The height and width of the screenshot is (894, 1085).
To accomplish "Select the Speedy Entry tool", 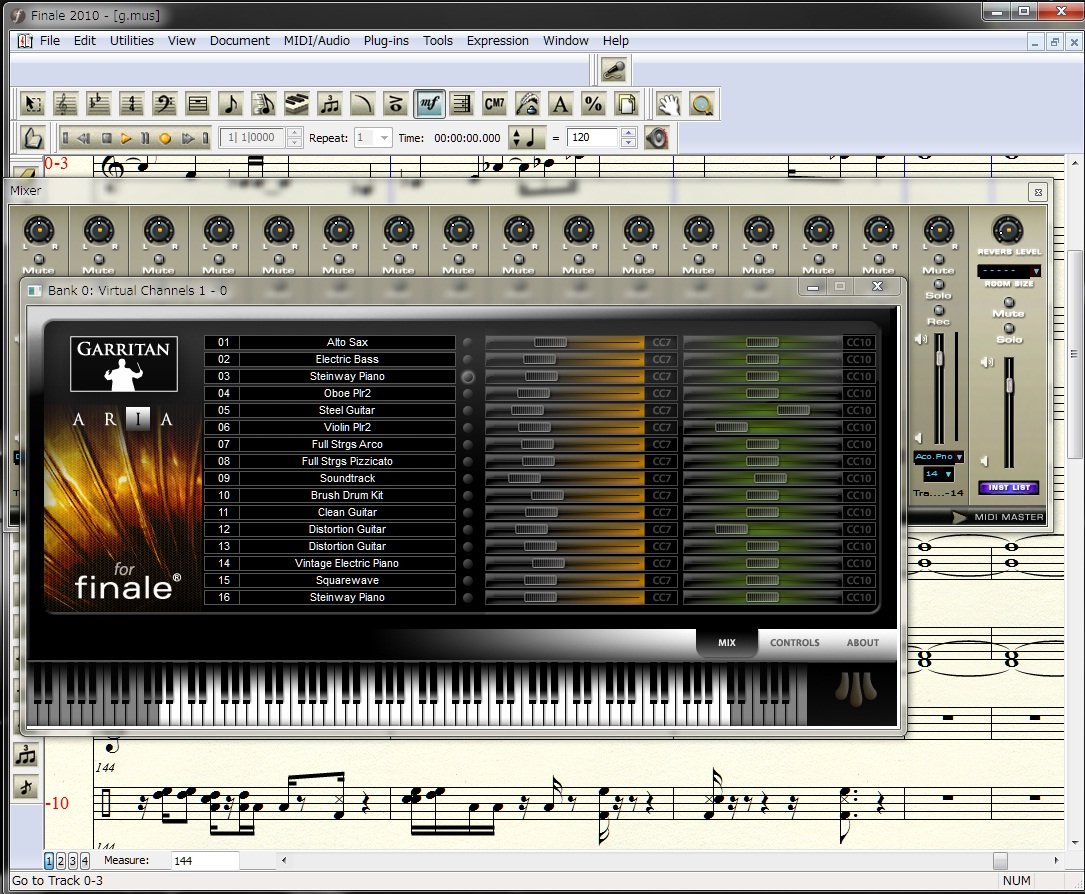I will point(263,104).
